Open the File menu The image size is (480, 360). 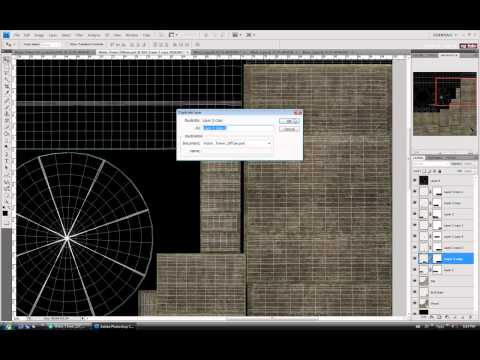17,35
